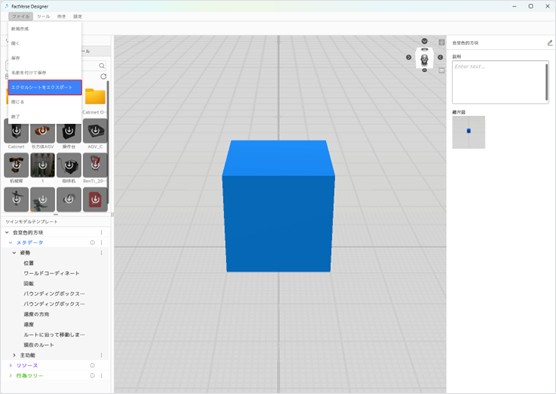Image resolution: width=556 pixels, height=394 pixels.
Task: Click the refresh icon in asset library
Action: [103, 76]
